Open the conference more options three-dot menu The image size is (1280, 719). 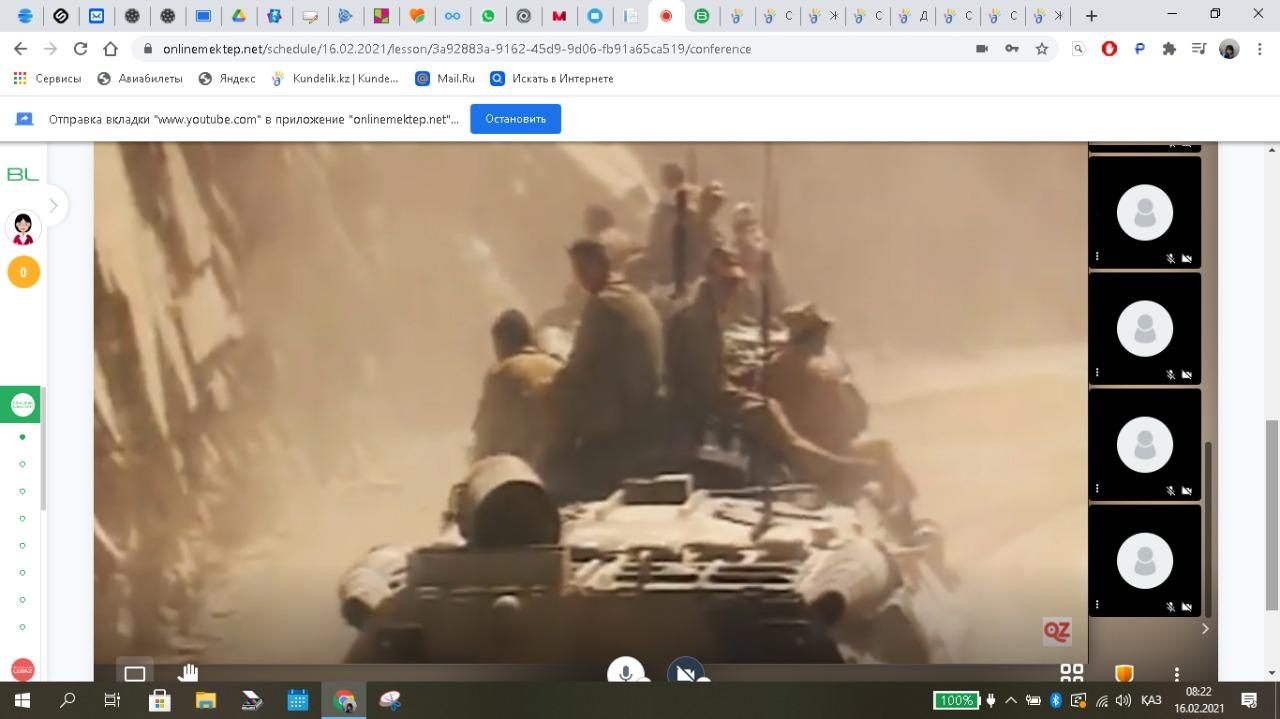click(x=1177, y=673)
